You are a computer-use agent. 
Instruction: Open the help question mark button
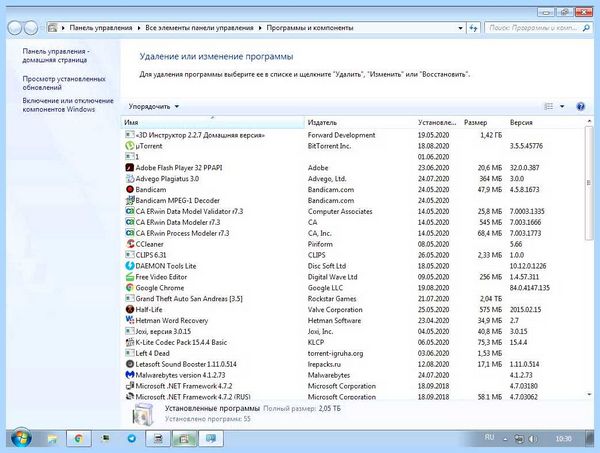click(x=580, y=106)
